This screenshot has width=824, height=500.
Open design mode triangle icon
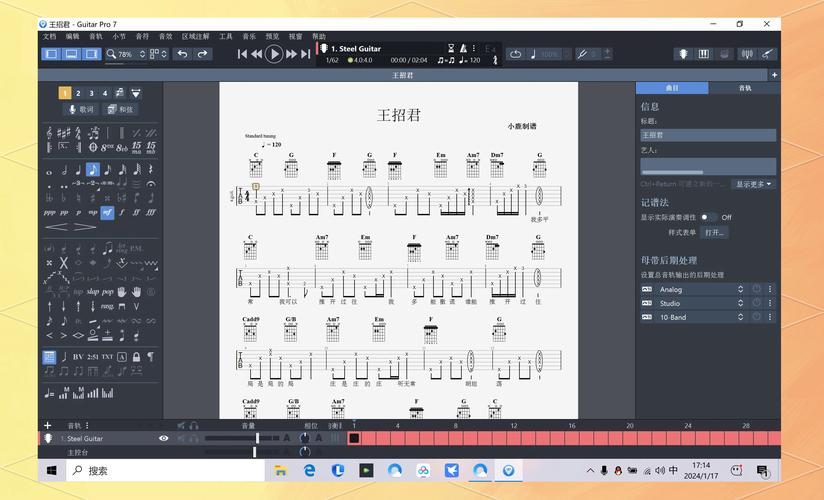pyautogui.click(x=136, y=93)
